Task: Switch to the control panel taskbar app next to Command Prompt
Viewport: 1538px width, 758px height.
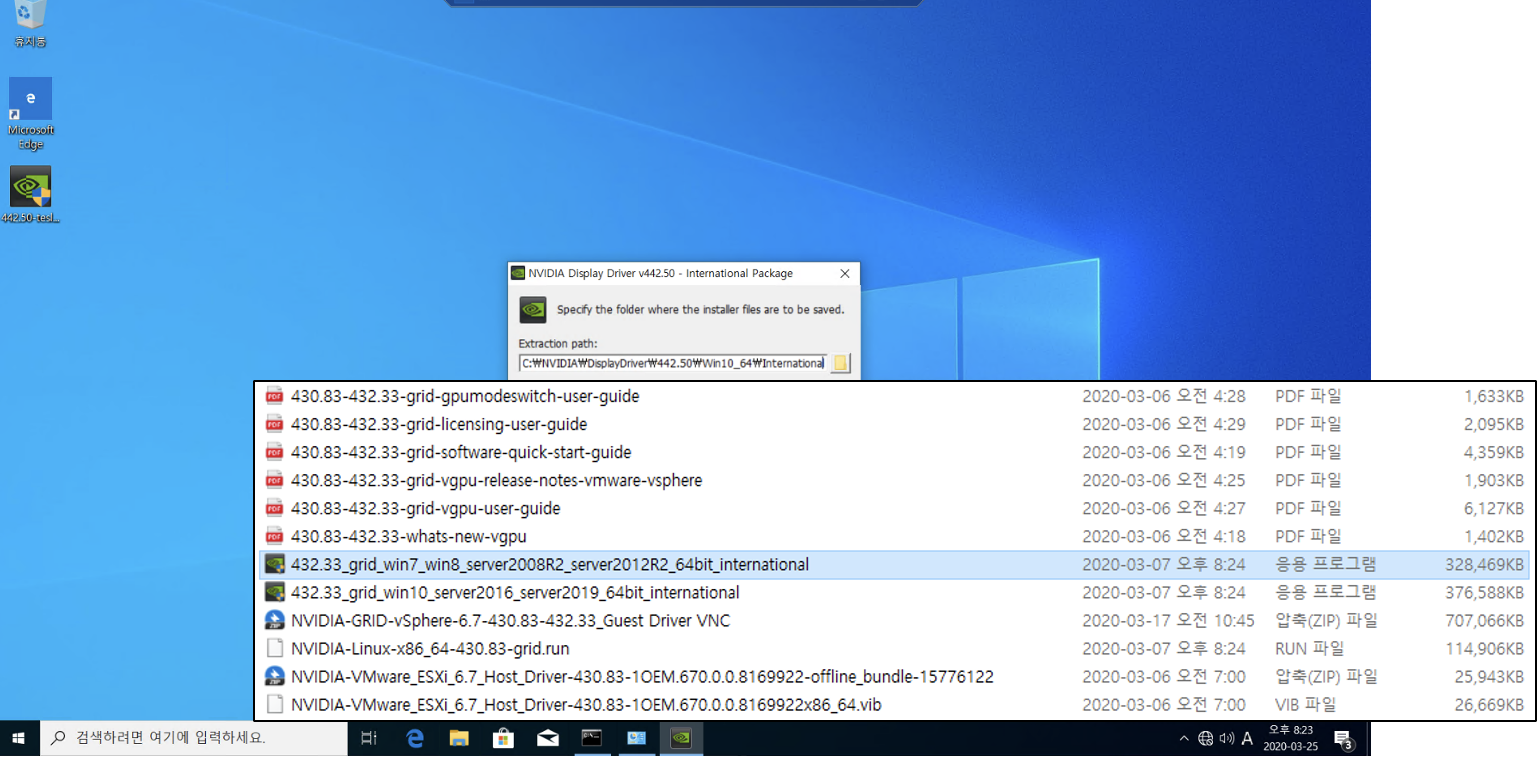Action: click(636, 739)
